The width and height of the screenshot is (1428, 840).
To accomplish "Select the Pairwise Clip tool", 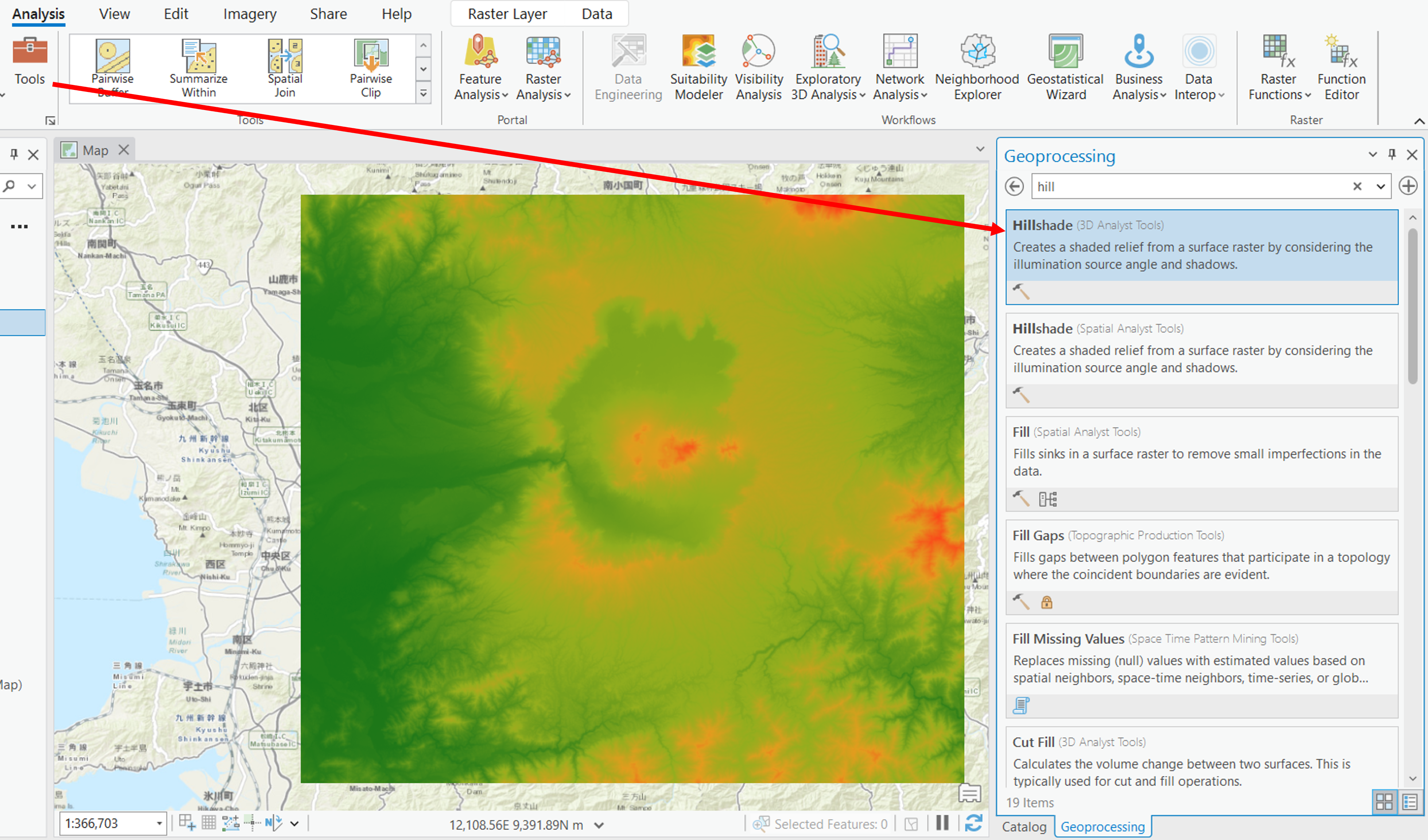I will (371, 68).
